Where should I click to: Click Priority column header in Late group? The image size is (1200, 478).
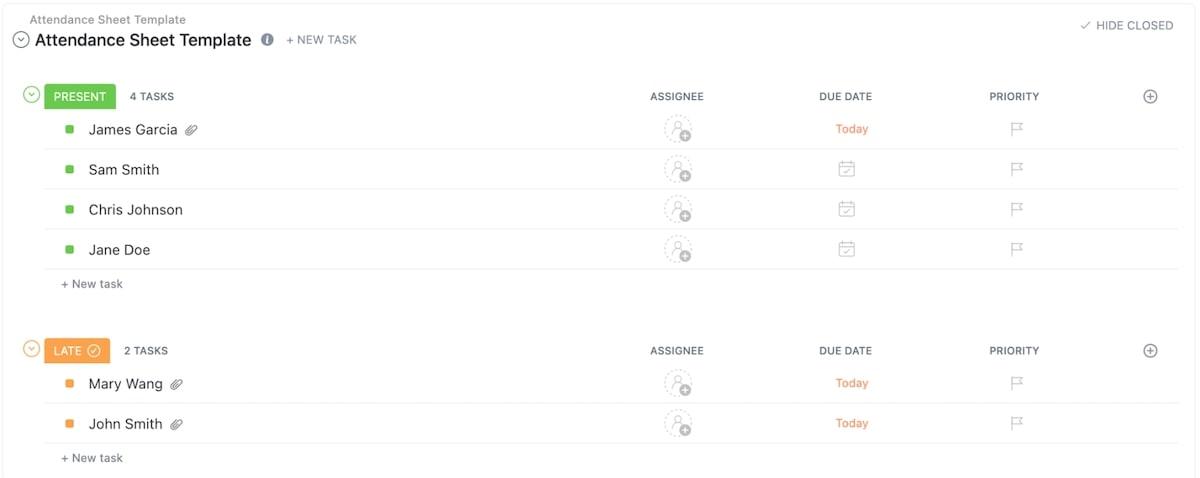tap(1014, 351)
